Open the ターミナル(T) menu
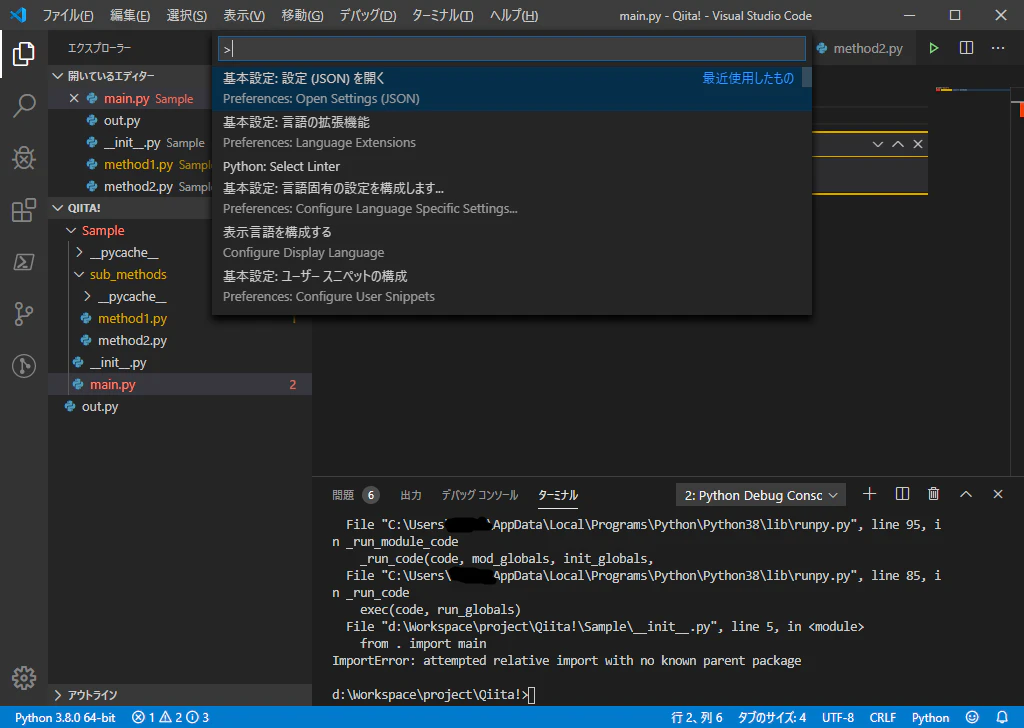The image size is (1024, 728). coord(443,15)
